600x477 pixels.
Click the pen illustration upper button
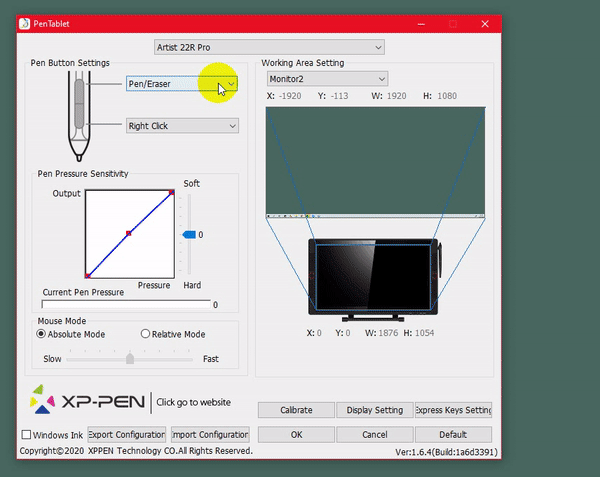coord(79,91)
